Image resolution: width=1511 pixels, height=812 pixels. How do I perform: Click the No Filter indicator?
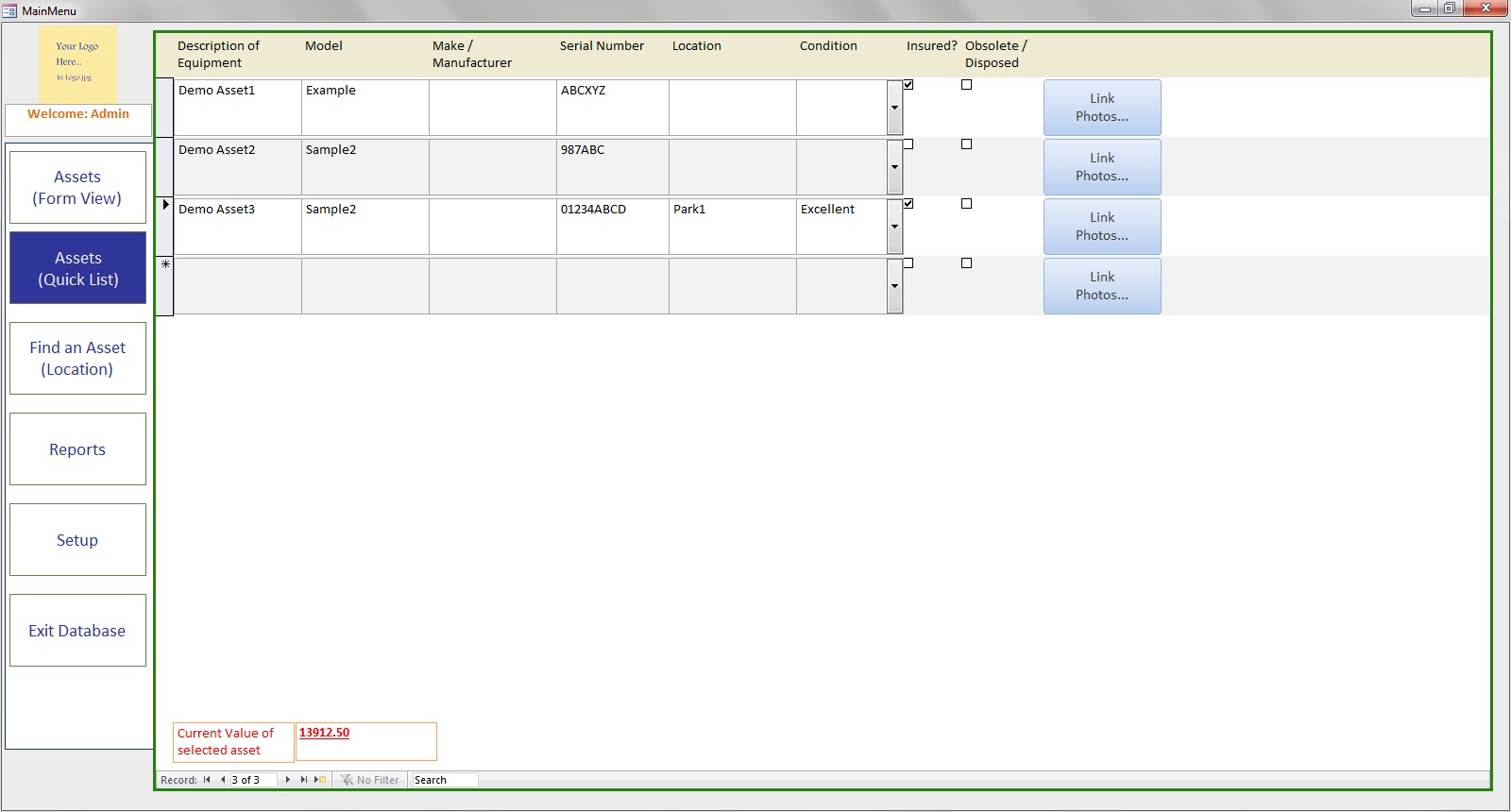[x=370, y=780]
